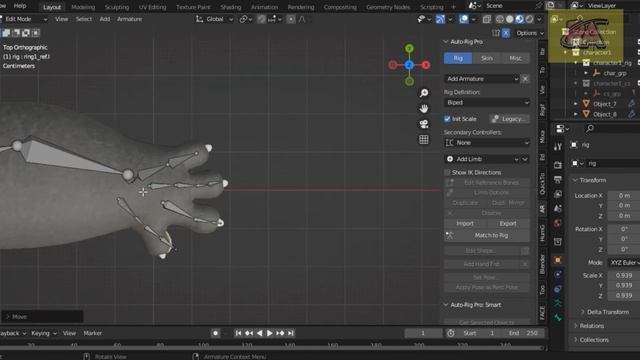Click the red X axis on navigation gizmo
The width and height of the screenshot is (640, 360).
point(426,65)
